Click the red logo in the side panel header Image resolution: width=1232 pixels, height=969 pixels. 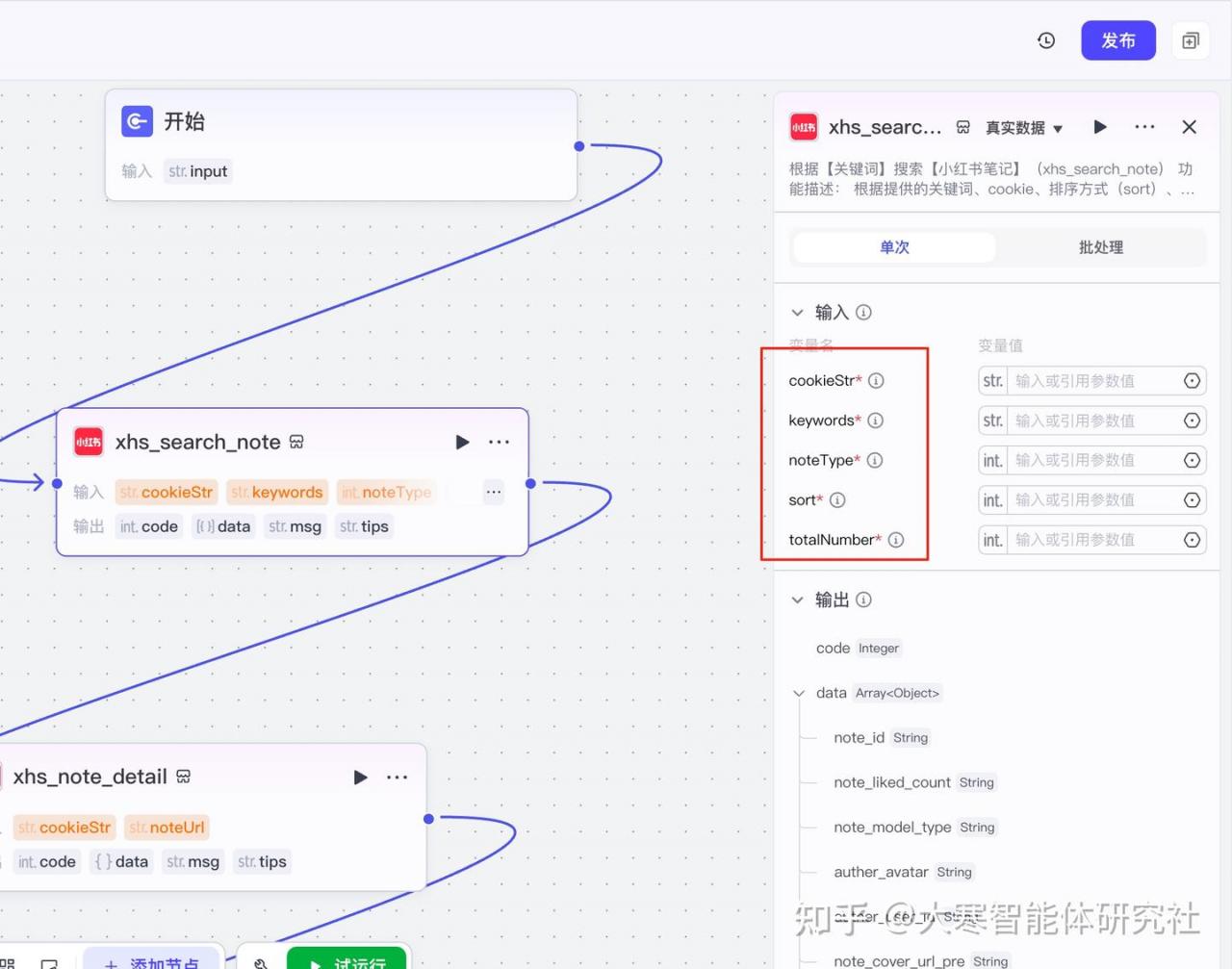pos(804,127)
